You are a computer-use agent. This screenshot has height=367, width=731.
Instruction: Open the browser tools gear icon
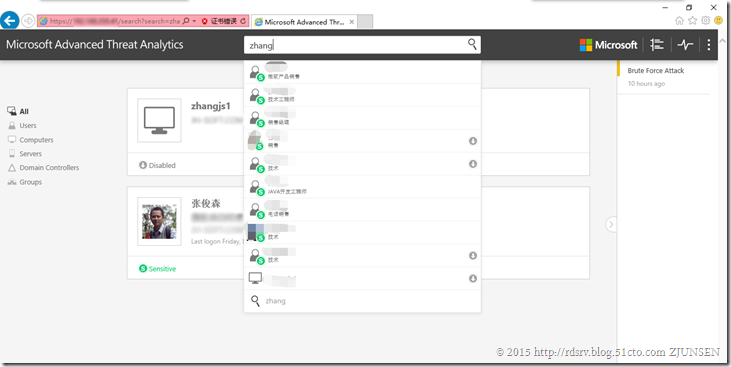coord(706,21)
